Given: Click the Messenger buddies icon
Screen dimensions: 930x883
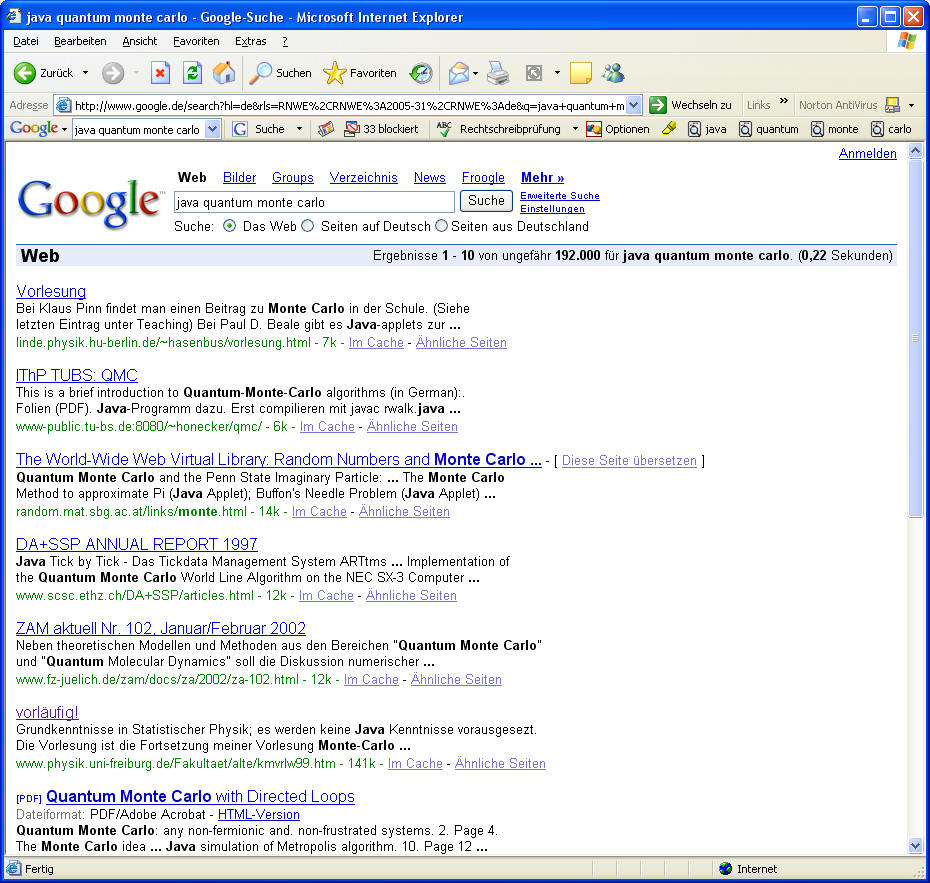Looking at the screenshot, I should point(613,73).
